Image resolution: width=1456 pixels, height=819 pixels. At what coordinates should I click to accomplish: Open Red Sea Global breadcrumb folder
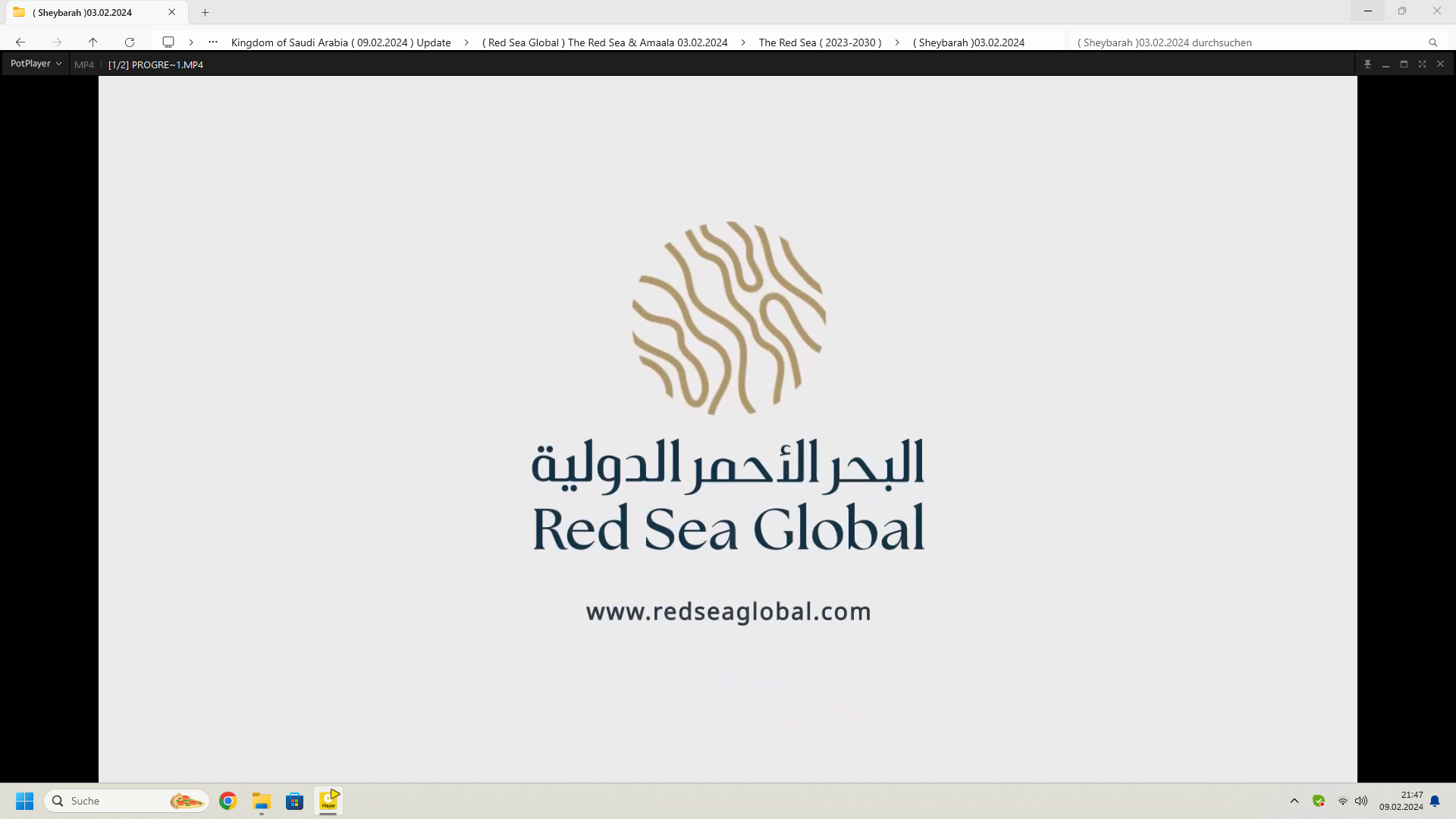605,42
